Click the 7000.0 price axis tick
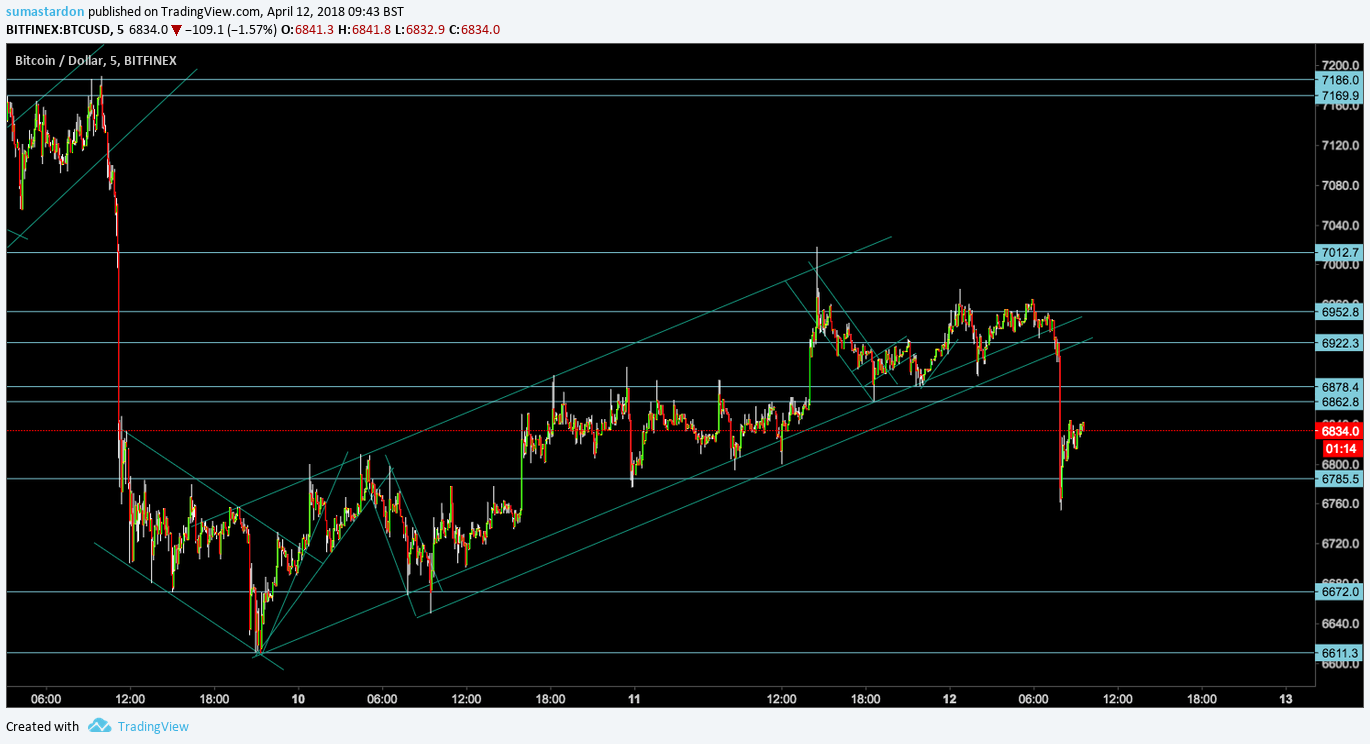1370x744 pixels. [1340, 265]
